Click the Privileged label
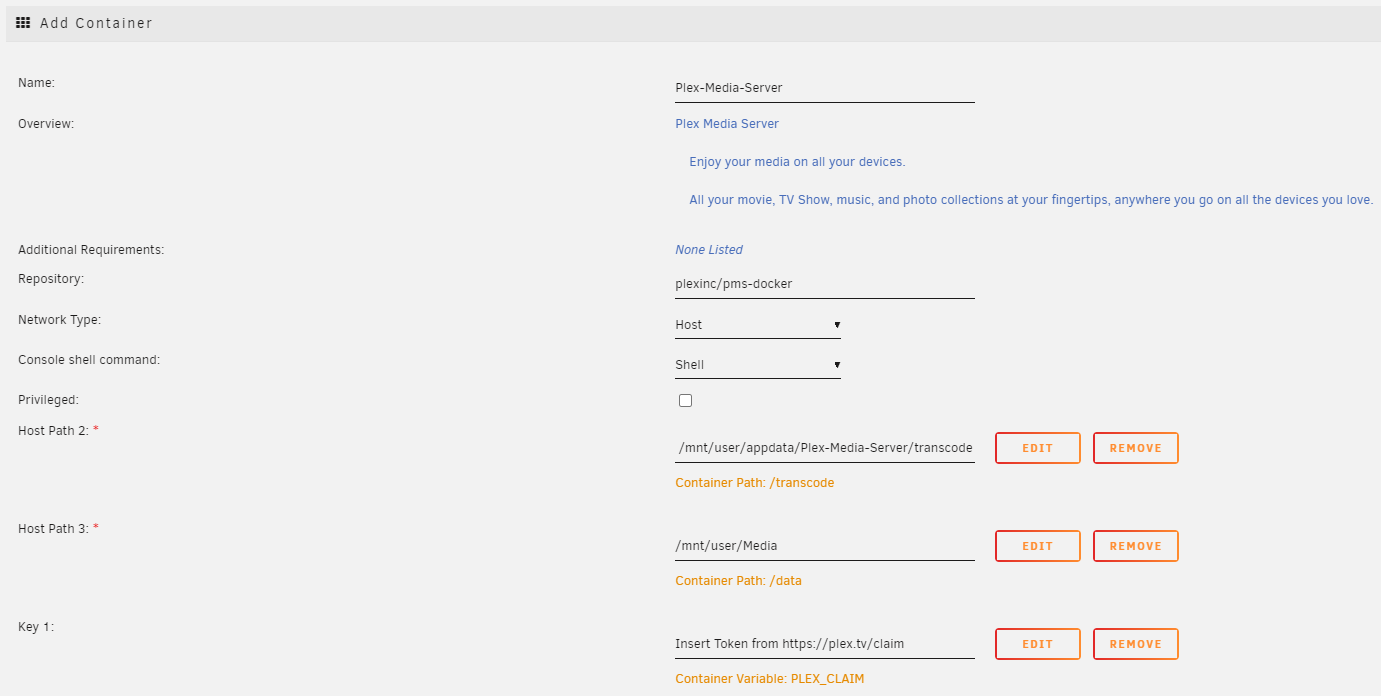The image size is (1381, 696). coord(48,400)
